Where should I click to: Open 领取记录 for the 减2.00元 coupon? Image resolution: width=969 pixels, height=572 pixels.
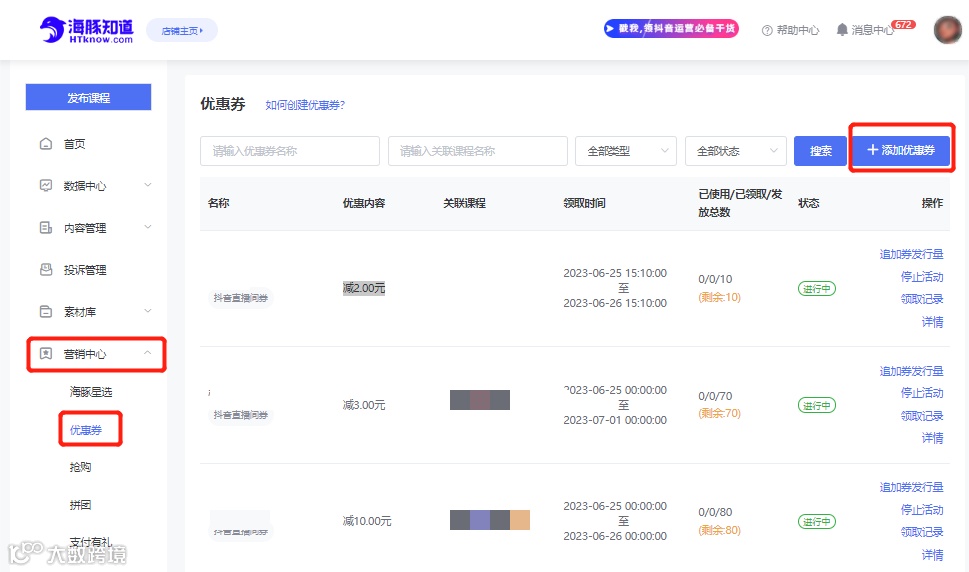click(922, 299)
